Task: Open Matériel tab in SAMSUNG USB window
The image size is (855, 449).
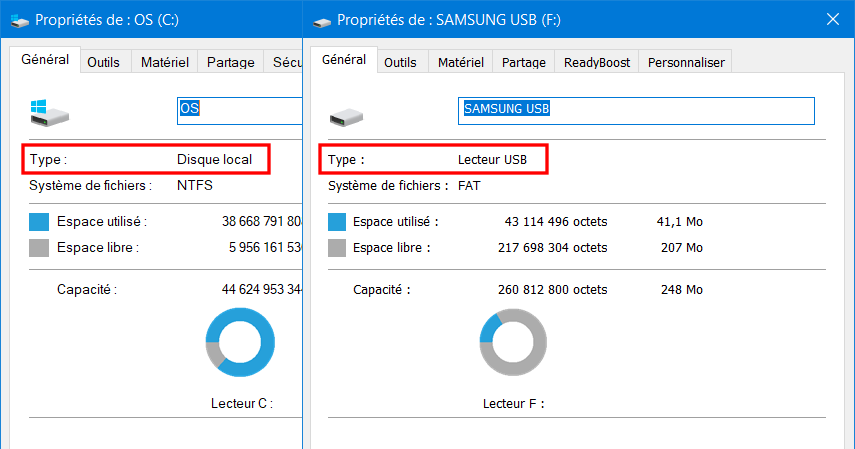Action: [461, 62]
